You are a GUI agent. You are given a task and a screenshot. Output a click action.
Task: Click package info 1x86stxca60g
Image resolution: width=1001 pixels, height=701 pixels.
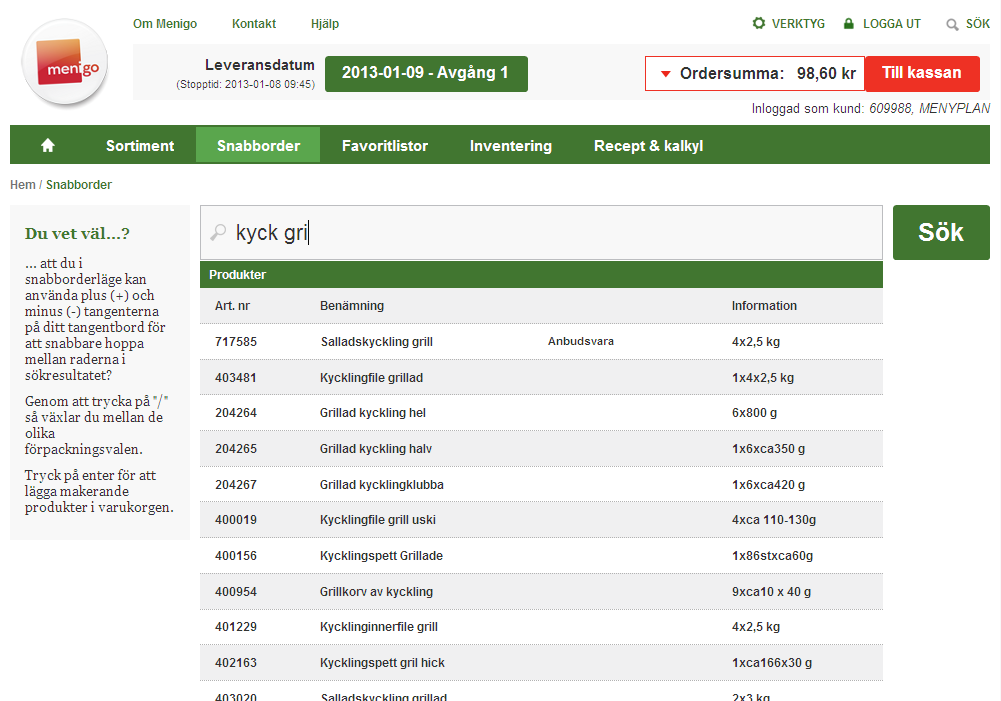[772, 555]
